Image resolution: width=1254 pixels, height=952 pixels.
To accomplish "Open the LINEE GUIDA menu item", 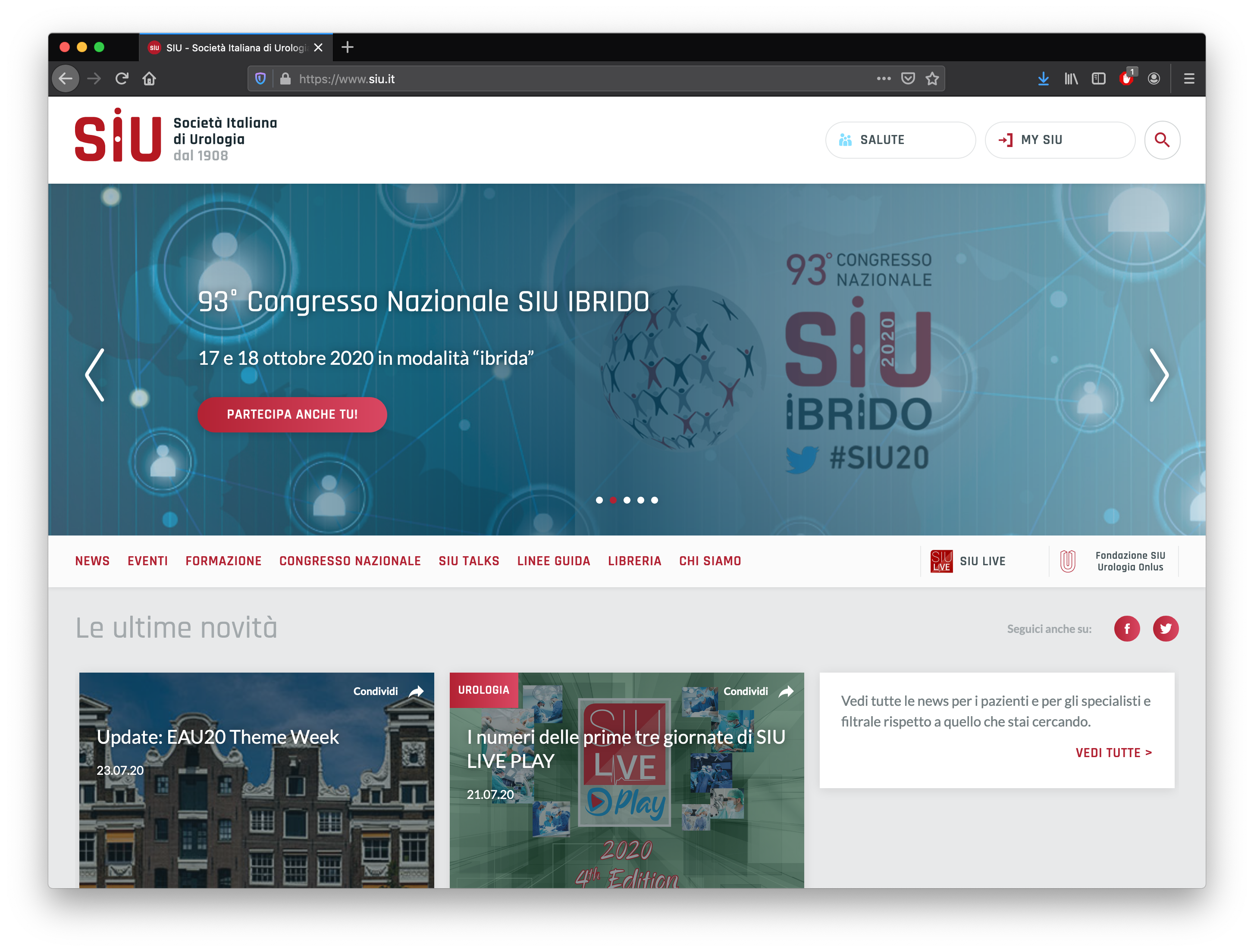I will click(553, 561).
